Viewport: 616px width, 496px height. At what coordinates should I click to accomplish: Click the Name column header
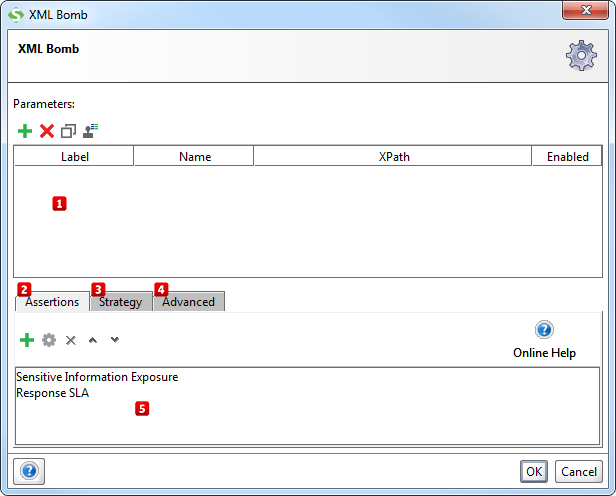pos(194,157)
